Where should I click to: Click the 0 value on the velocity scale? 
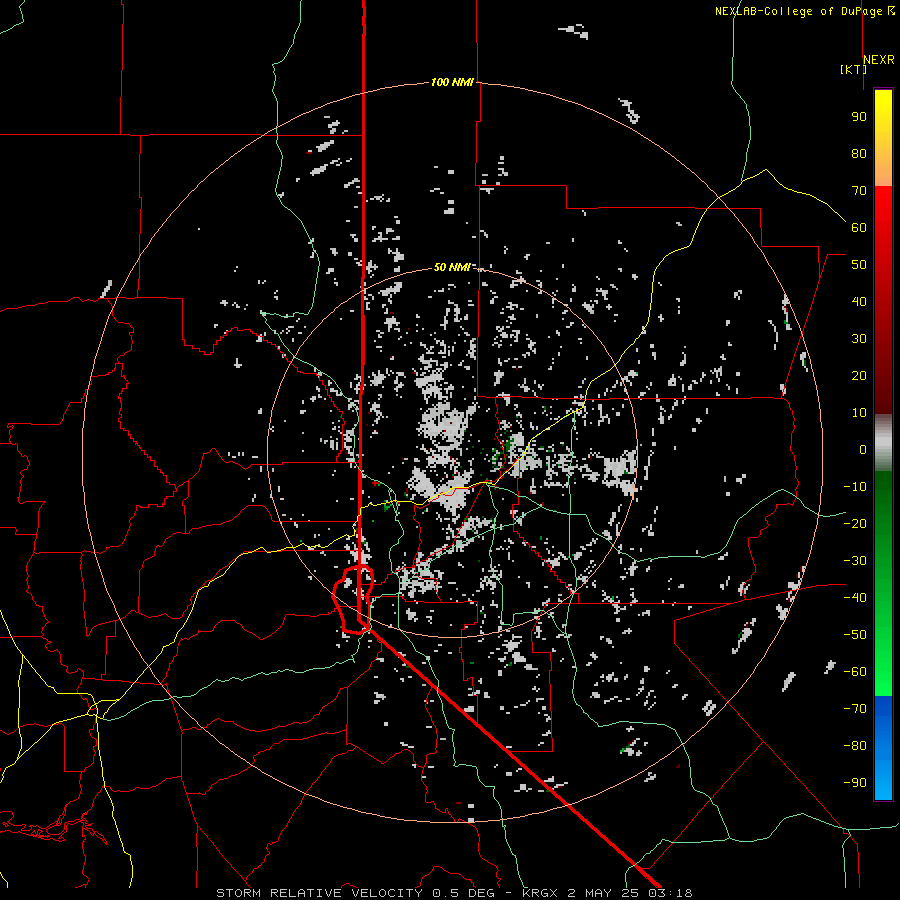[863, 449]
